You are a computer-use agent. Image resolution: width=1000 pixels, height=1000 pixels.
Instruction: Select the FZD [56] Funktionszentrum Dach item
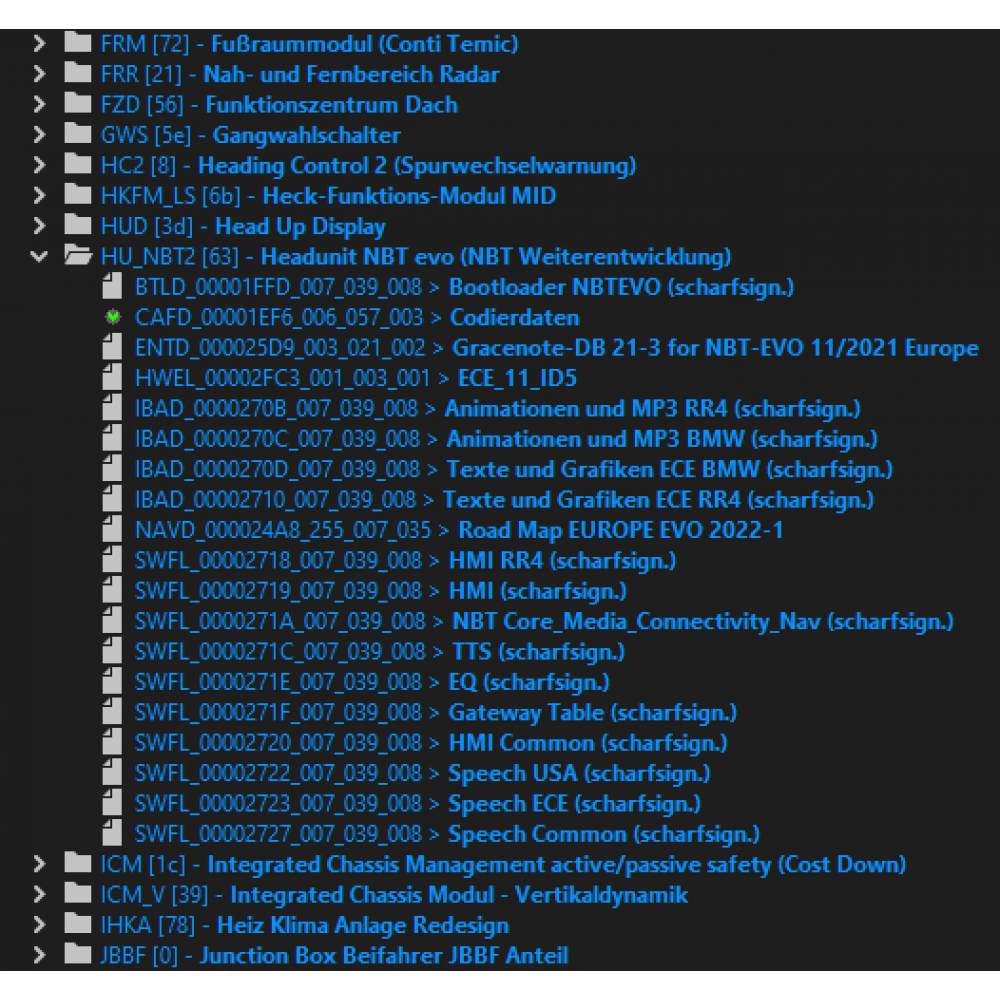pos(280,105)
